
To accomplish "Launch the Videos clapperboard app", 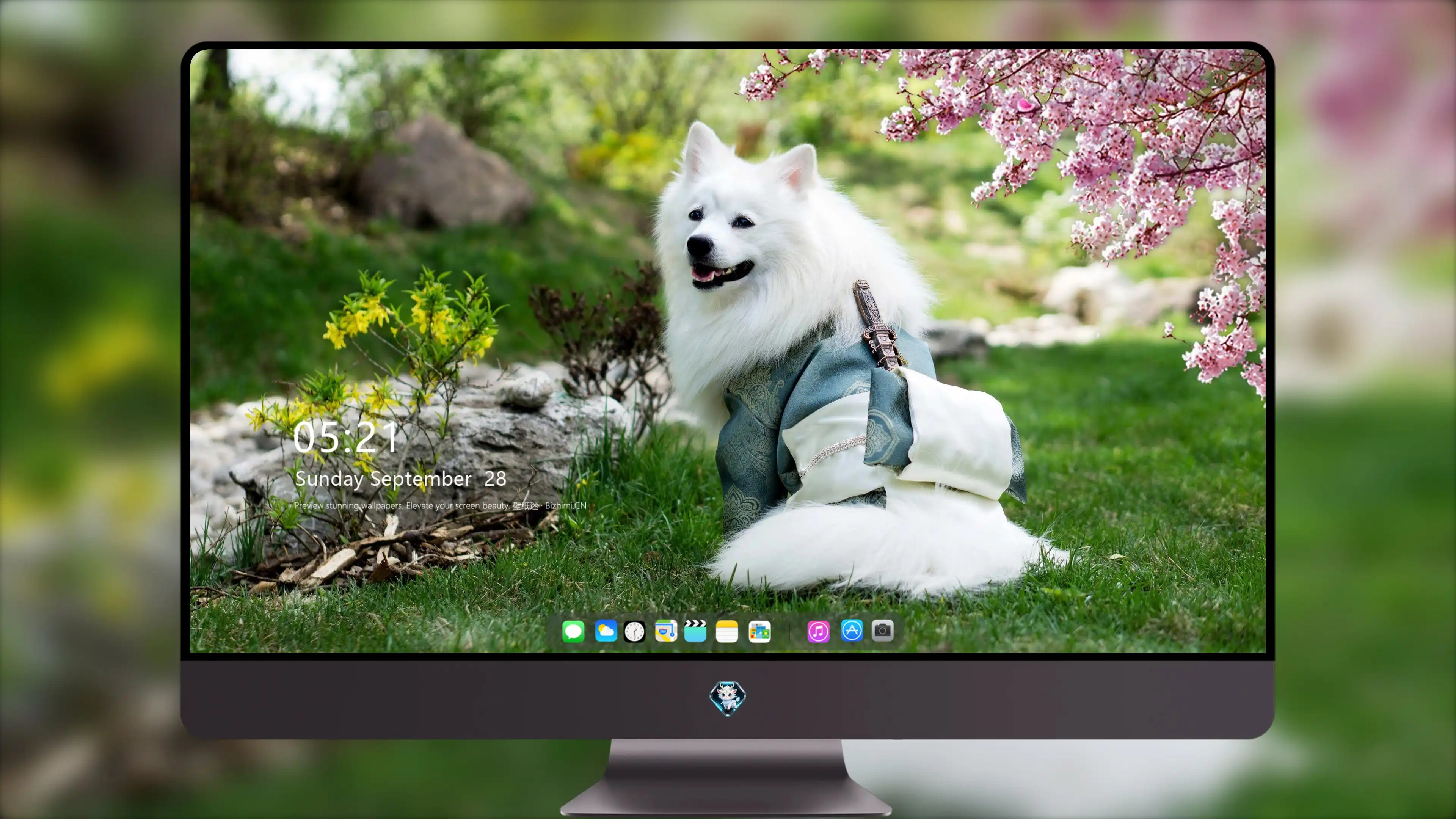I will [695, 631].
